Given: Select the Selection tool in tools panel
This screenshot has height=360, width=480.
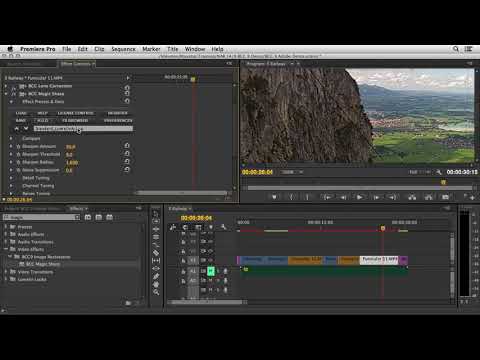Looking at the screenshot, I should [156, 214].
